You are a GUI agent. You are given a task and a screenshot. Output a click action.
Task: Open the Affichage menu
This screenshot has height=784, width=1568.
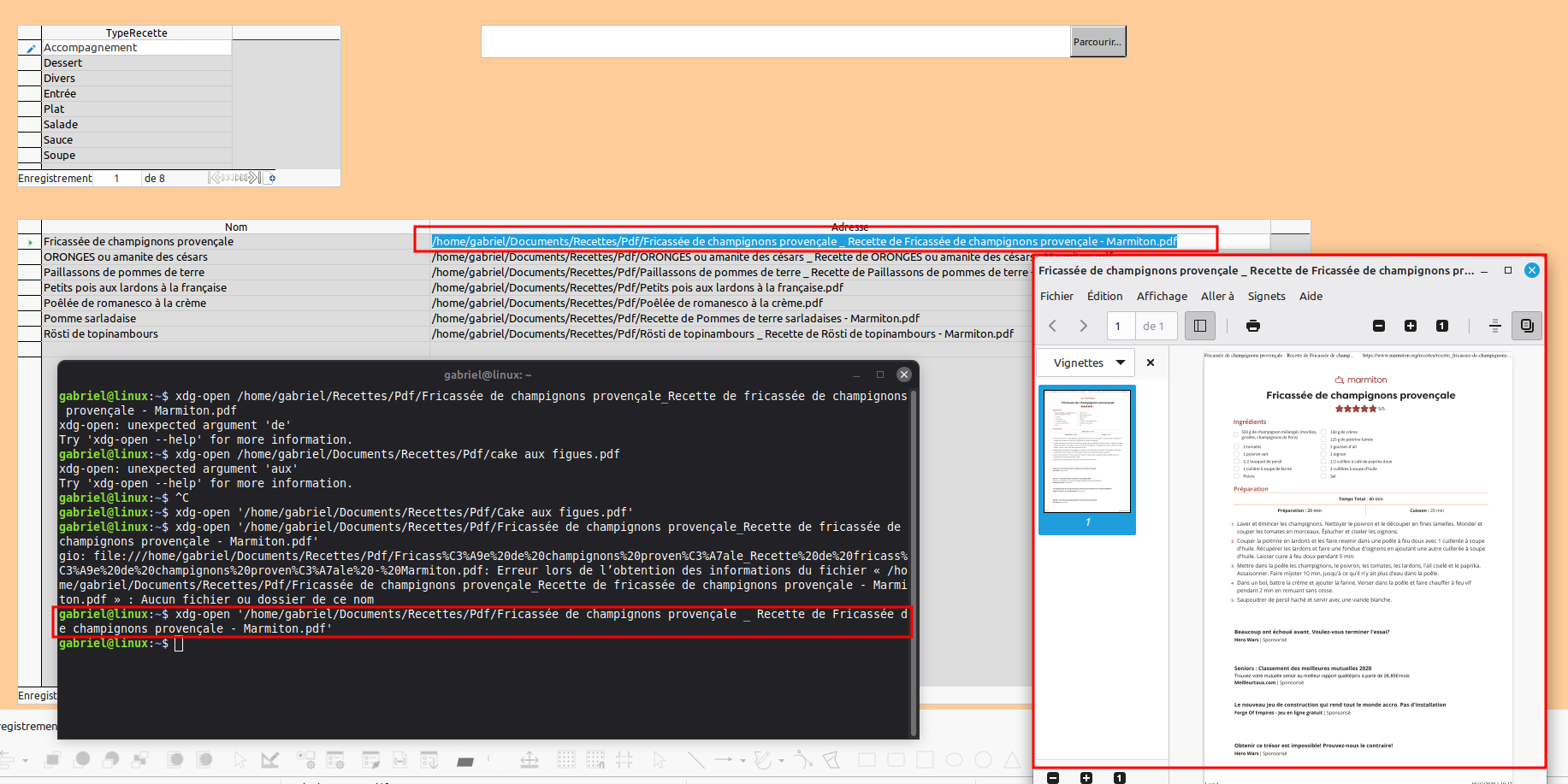pyautogui.click(x=1161, y=296)
